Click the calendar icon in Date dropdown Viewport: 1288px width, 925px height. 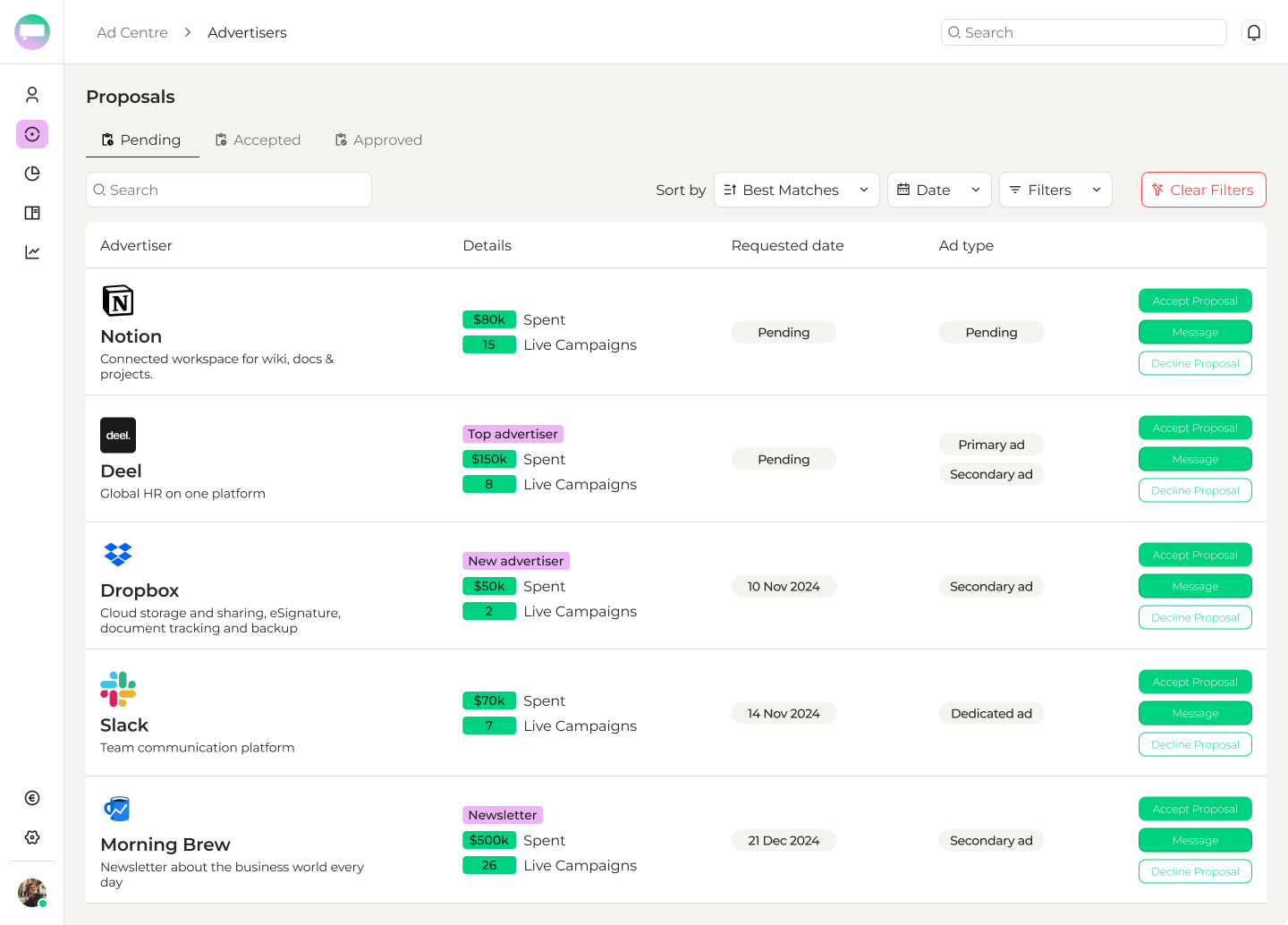point(903,190)
